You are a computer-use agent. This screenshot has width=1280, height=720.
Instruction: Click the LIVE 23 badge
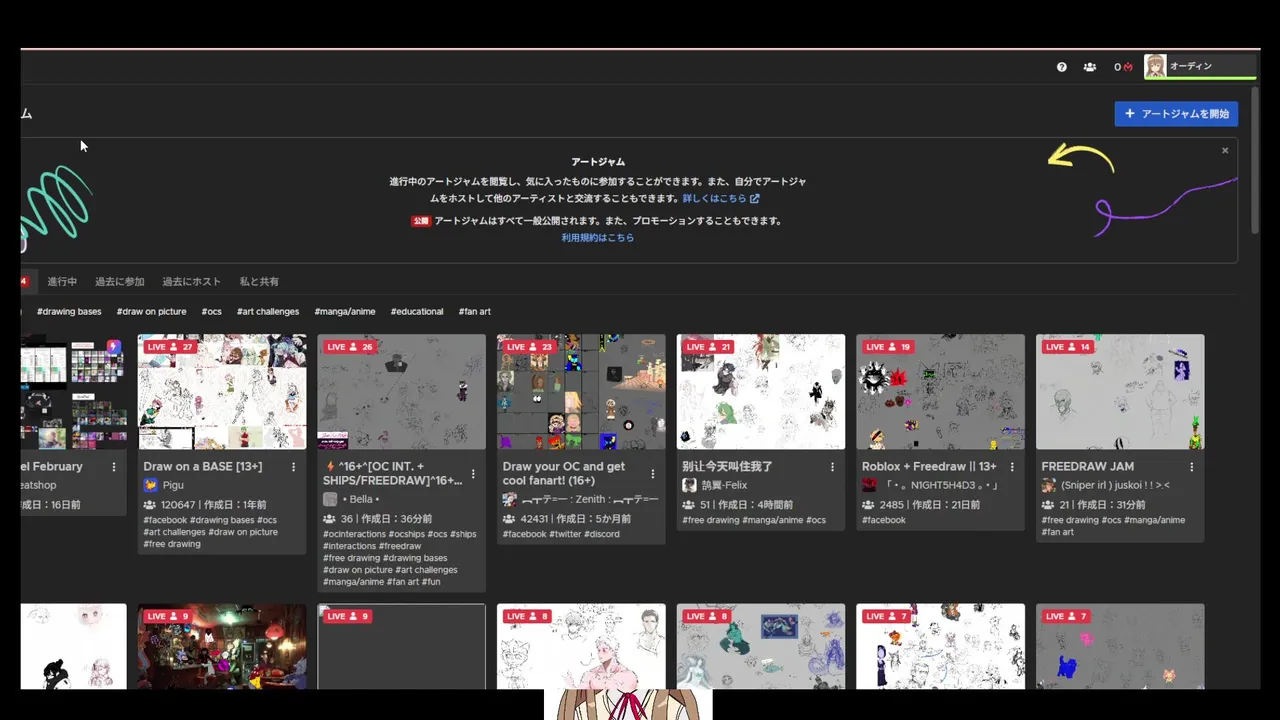click(529, 347)
